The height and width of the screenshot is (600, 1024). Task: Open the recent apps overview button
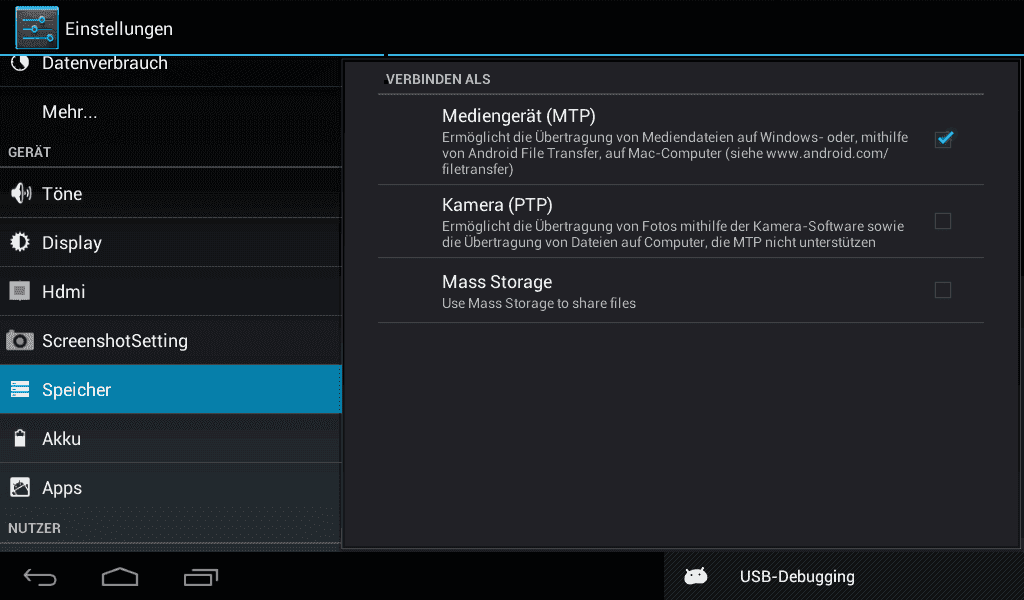point(200,577)
